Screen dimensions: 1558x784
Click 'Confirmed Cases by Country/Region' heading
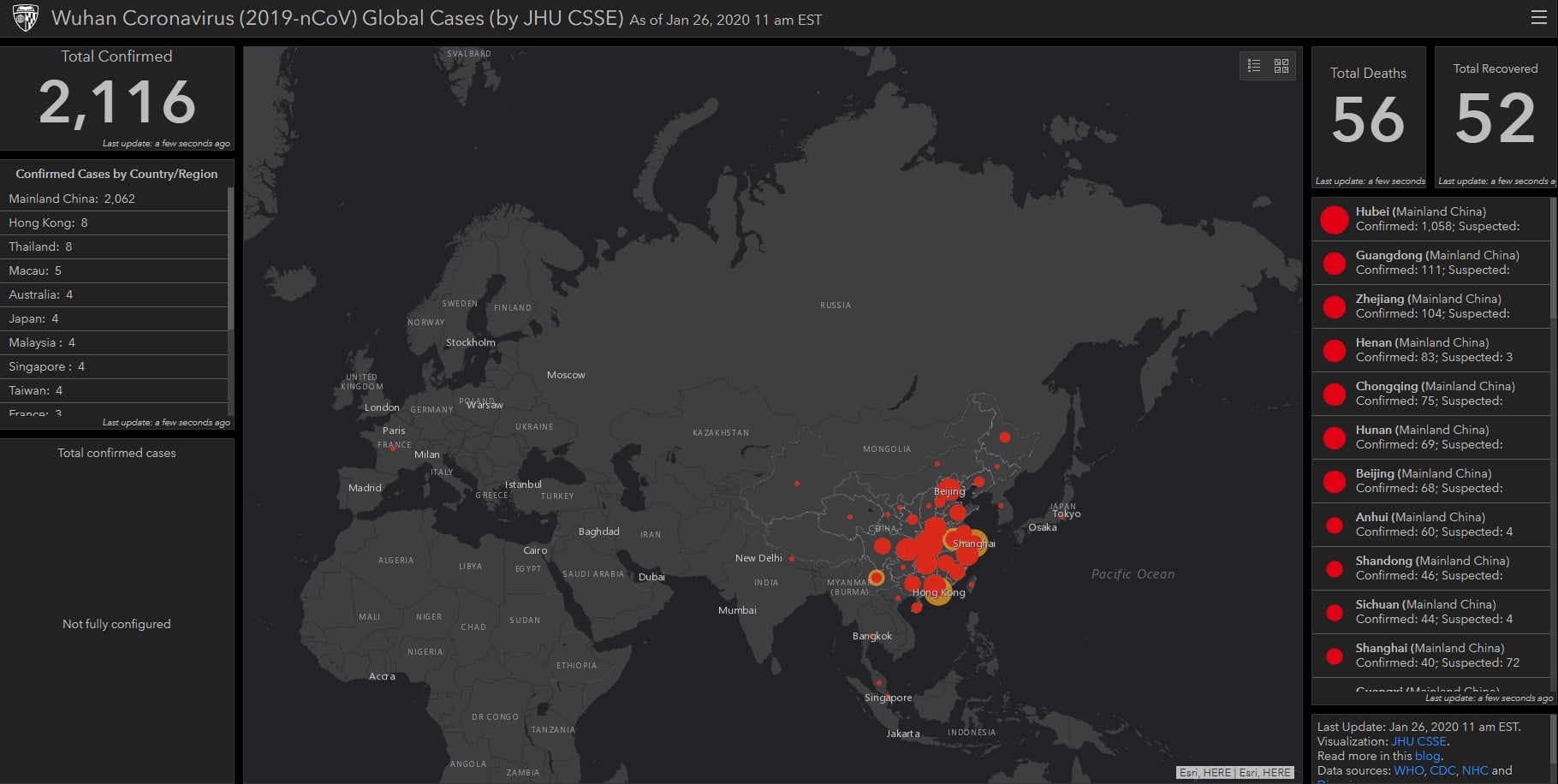tap(116, 174)
